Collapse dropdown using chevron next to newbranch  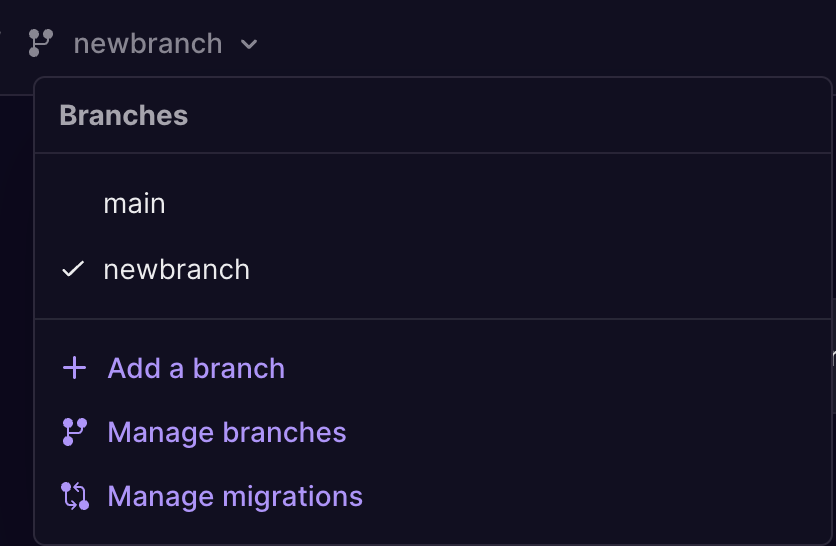pyautogui.click(x=249, y=44)
